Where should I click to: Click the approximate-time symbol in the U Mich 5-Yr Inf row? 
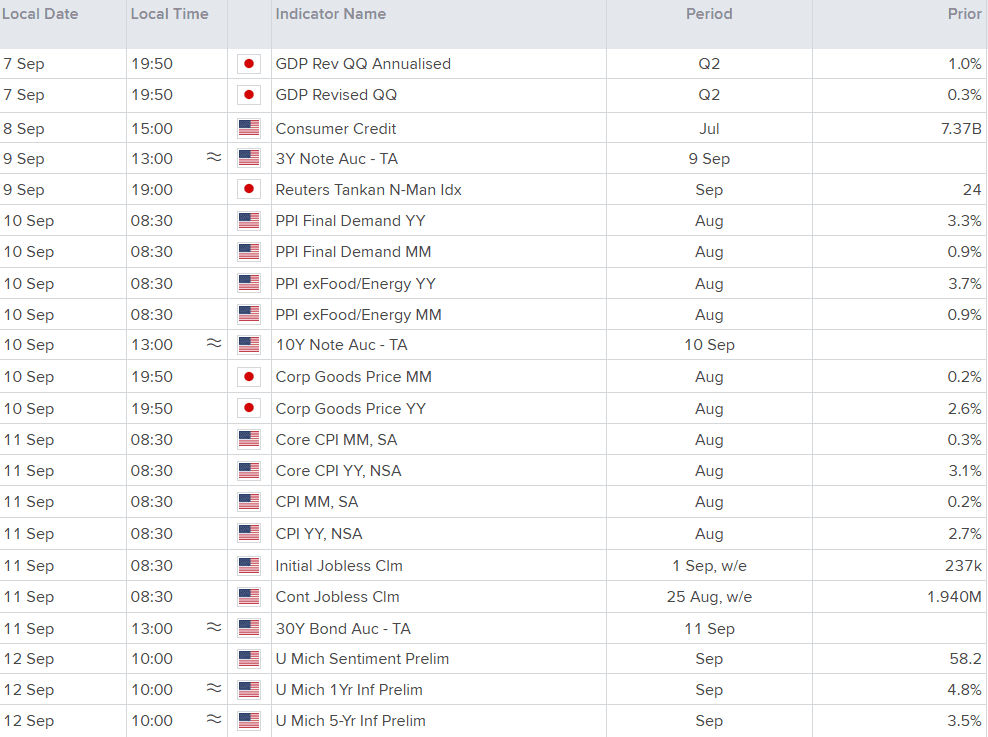click(214, 719)
